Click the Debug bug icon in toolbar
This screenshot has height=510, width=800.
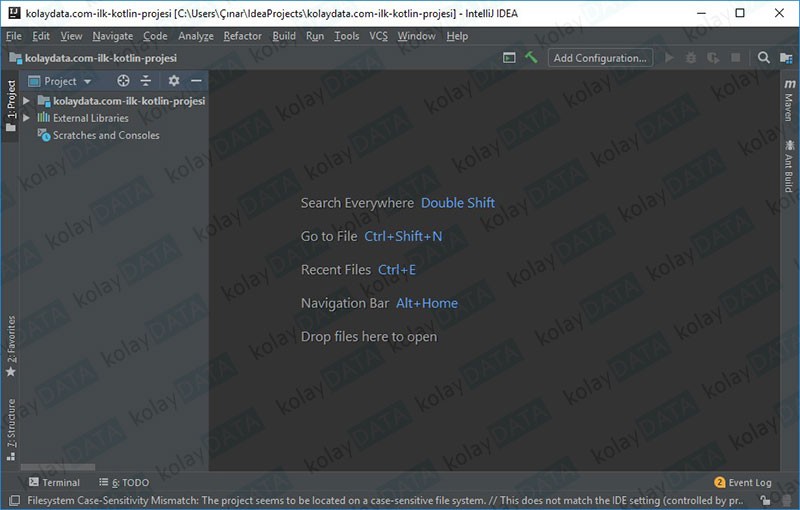(x=691, y=58)
